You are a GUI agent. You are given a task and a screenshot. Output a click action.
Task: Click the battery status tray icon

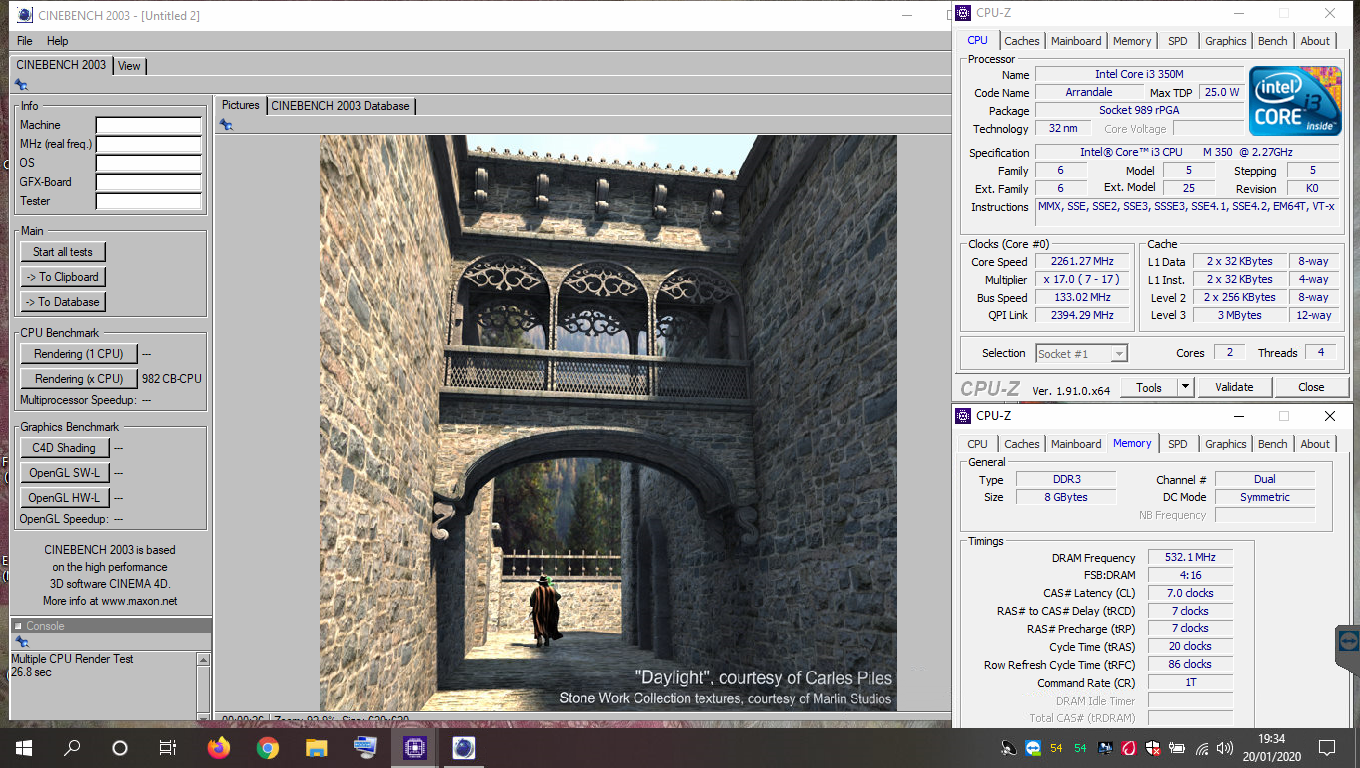click(x=1178, y=748)
